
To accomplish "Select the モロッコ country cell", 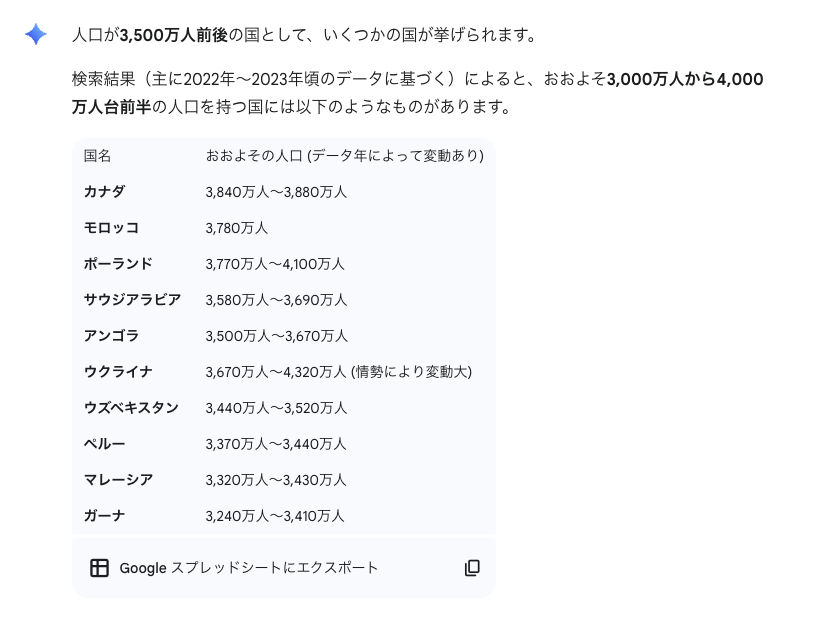I will [x=111, y=228].
